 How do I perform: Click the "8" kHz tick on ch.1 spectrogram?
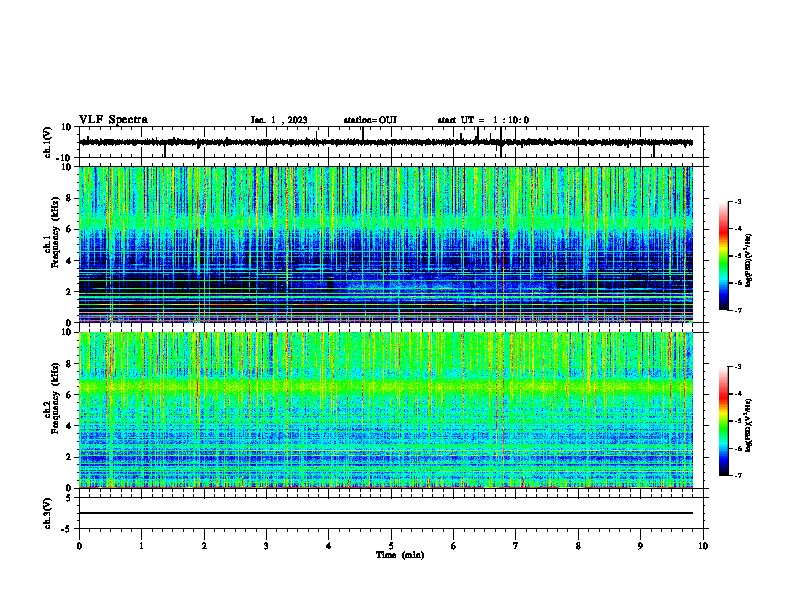(69, 198)
